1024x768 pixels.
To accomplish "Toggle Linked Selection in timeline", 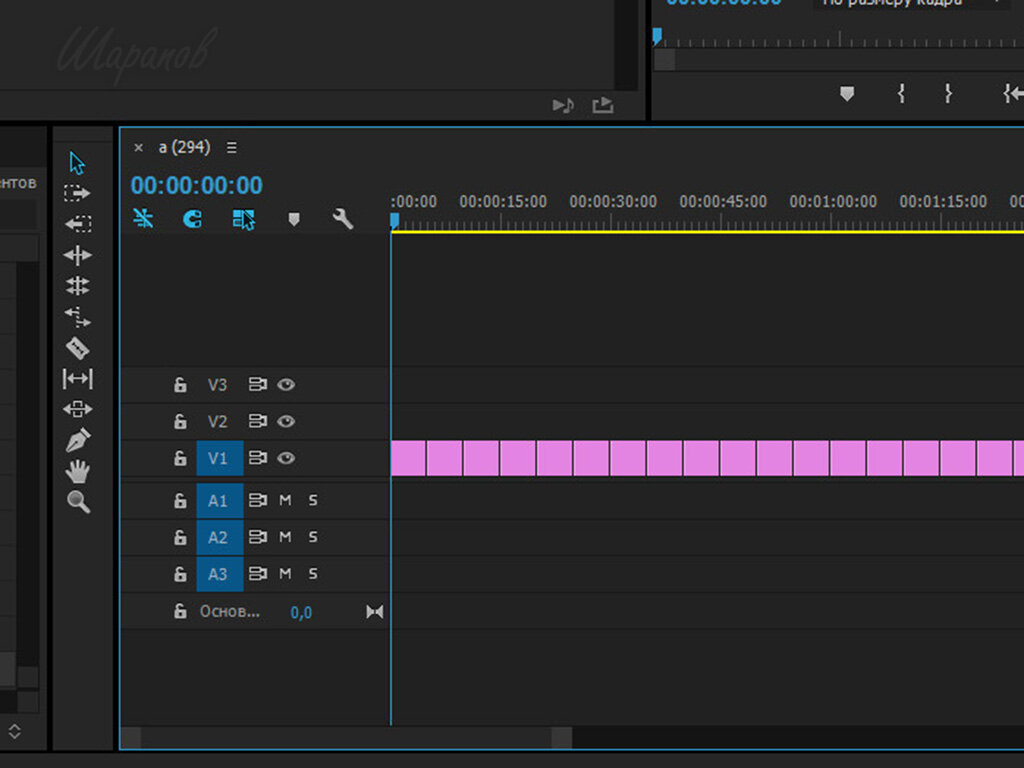I will (244, 219).
